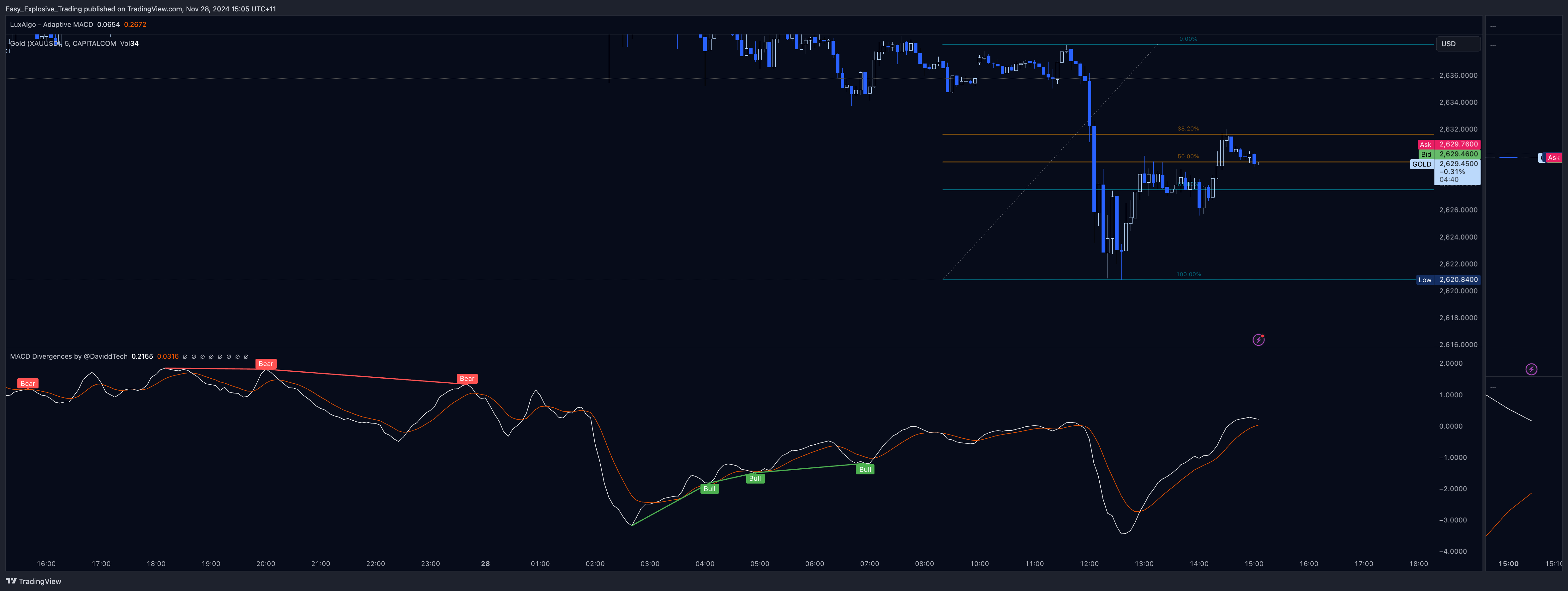Open the USD currency selector

point(1458,44)
